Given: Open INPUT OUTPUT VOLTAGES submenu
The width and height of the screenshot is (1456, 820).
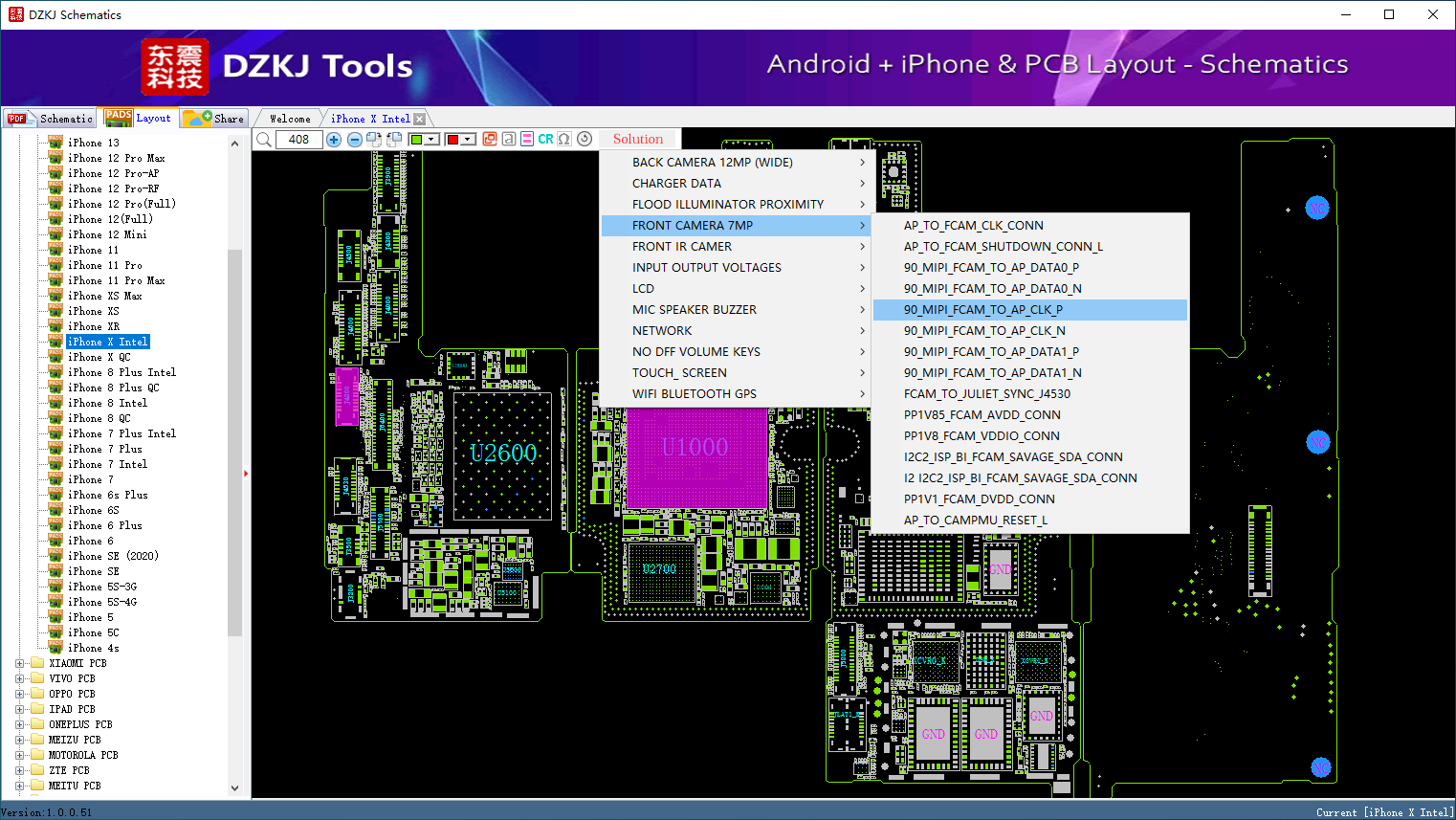Looking at the screenshot, I should click(x=736, y=268).
